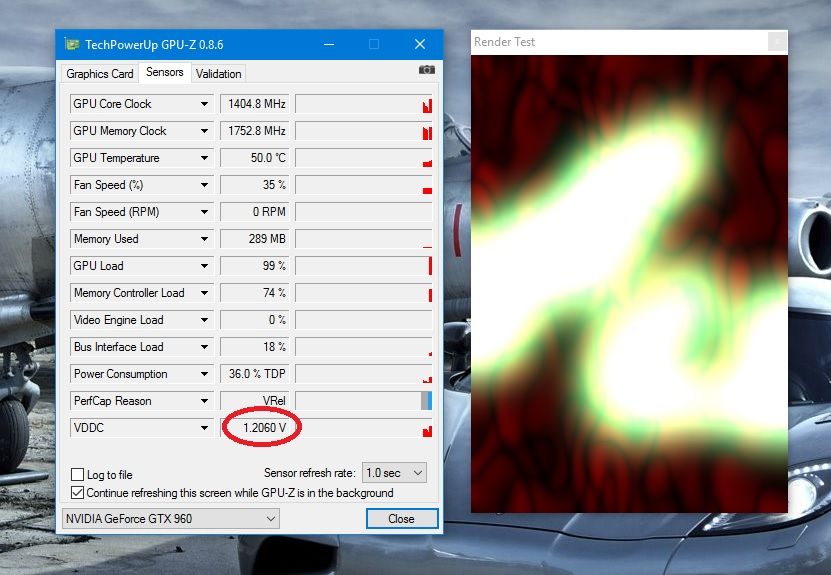831x575 pixels.
Task: Open the GPU Core Clock sensor dropdown
Action: point(205,104)
